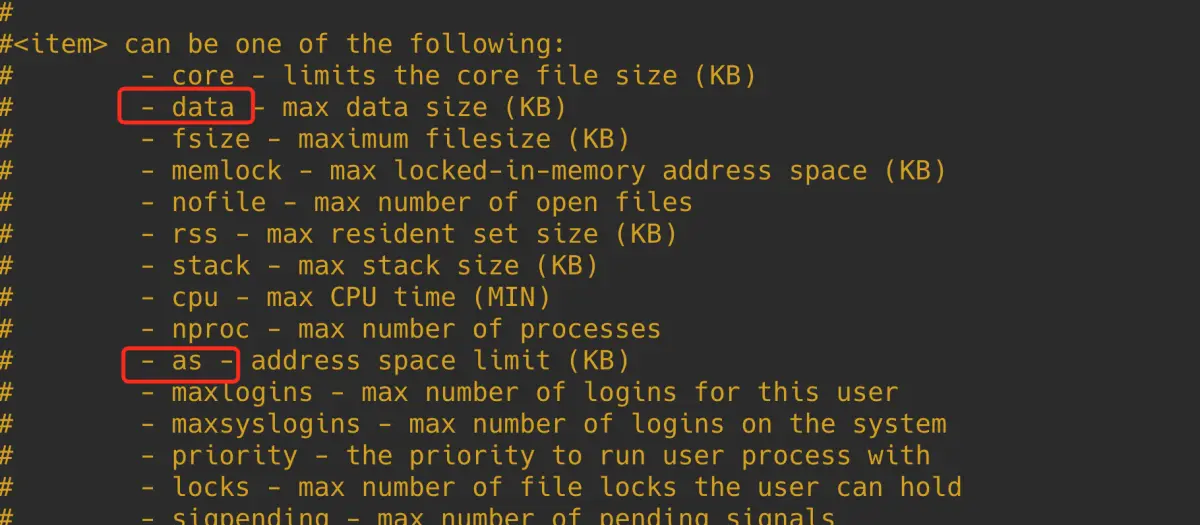Click the 'cpu' item name
Image resolution: width=1200 pixels, height=525 pixels.
coord(195,298)
